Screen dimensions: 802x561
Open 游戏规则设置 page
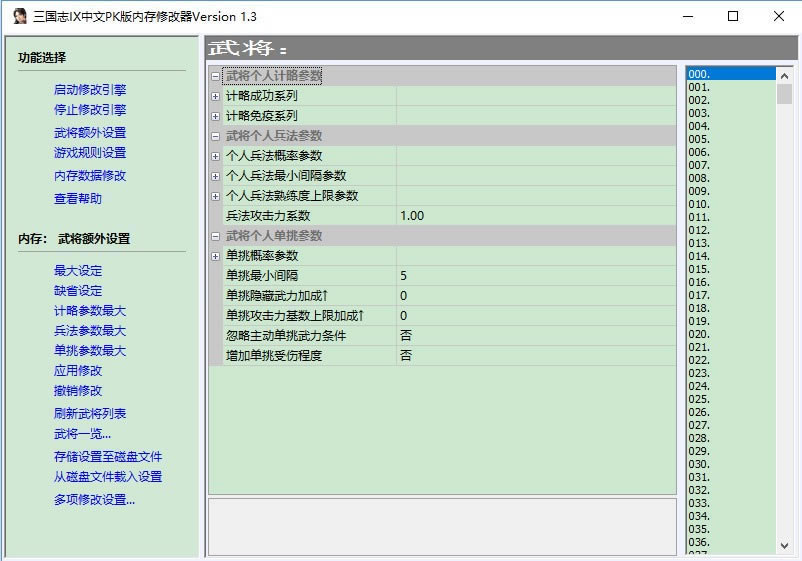90,153
